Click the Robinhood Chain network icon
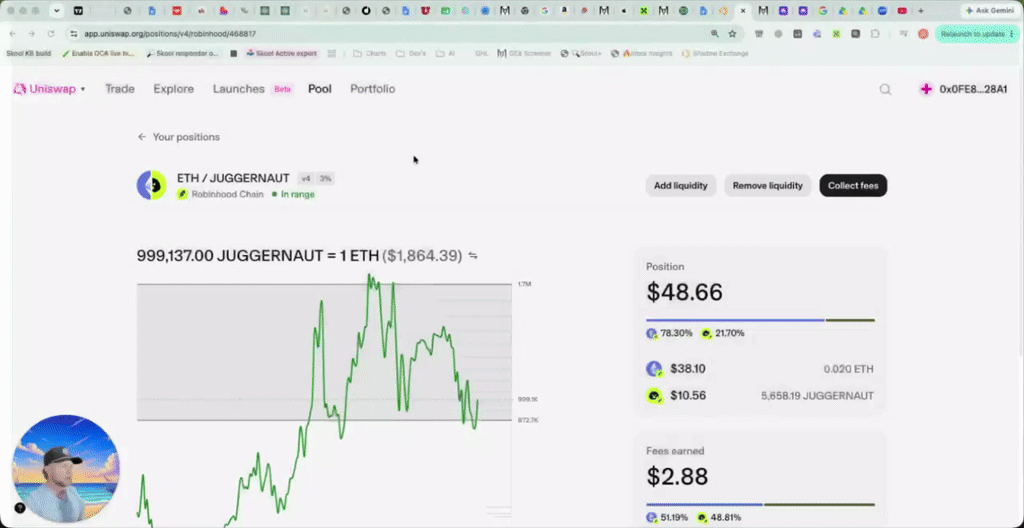1024x528 pixels. click(x=182, y=194)
